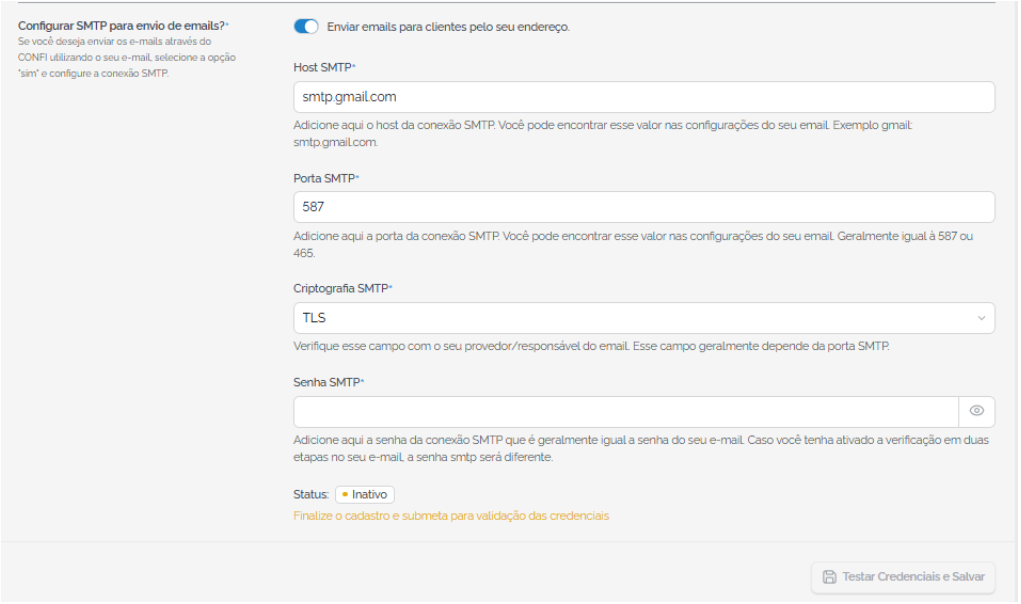The height and width of the screenshot is (604, 1021).
Task: Click the Host SMTP help text below the field
Action: (602, 133)
